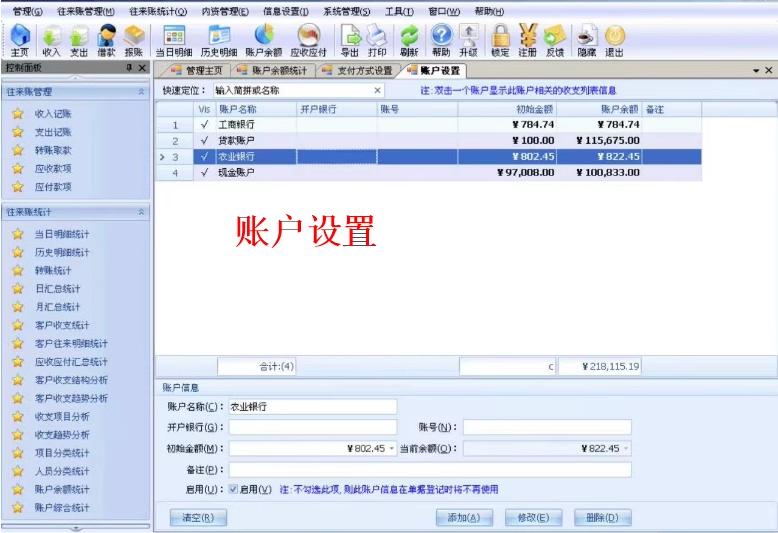Click the 升级 upgrade icon
Screen dimensions: 778x533
pyautogui.click(x=468, y=41)
